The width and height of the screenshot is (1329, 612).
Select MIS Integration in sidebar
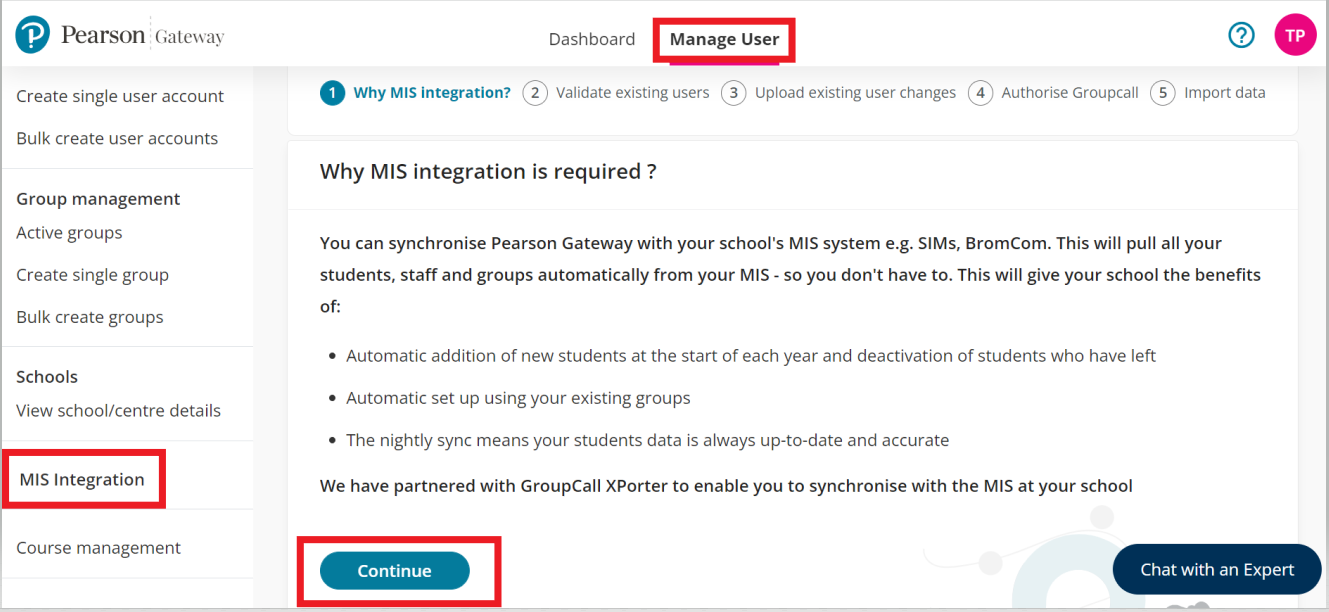click(x=82, y=480)
